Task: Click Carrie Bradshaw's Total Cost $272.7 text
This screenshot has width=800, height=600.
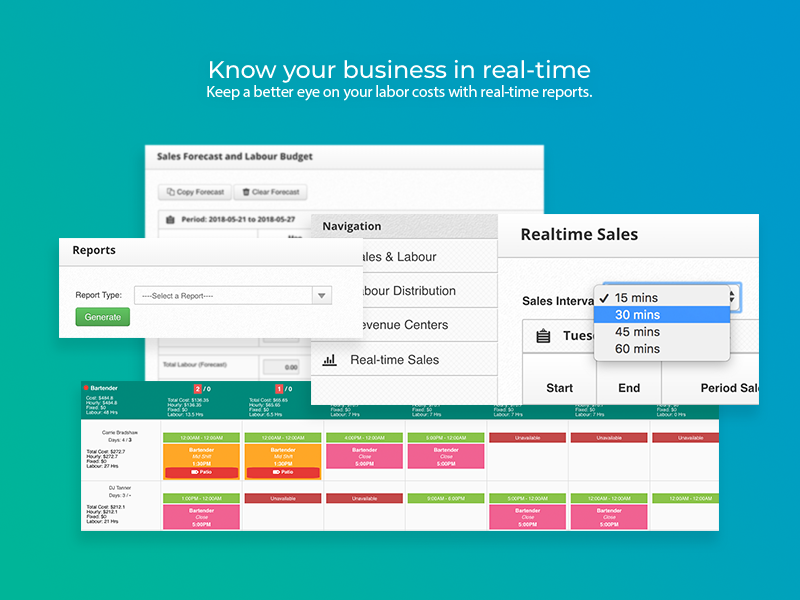Action: coord(106,452)
